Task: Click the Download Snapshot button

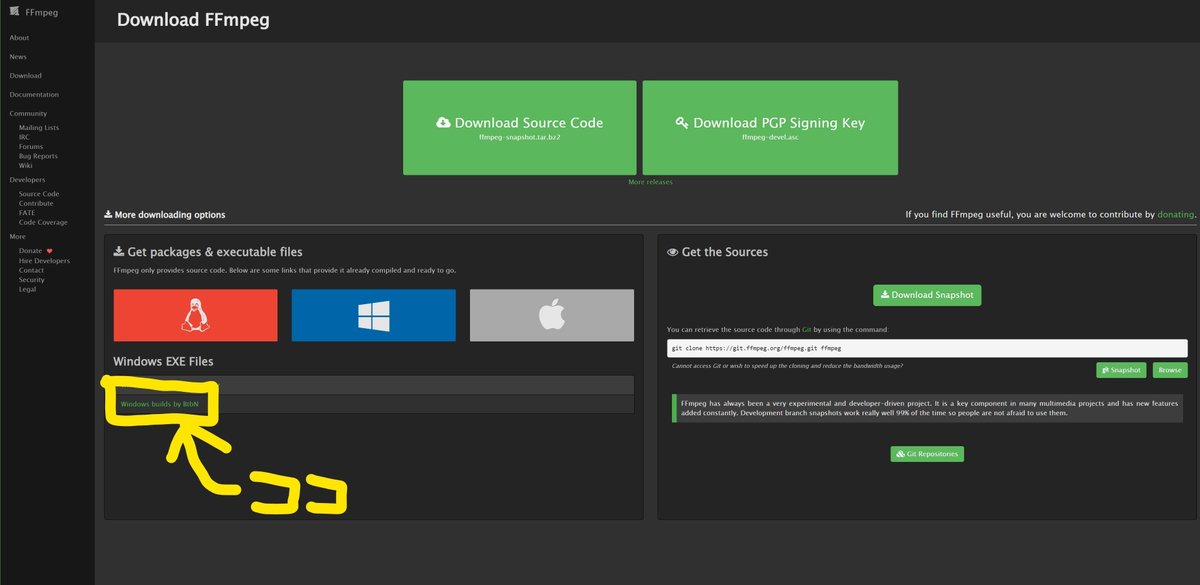Action: 927,295
